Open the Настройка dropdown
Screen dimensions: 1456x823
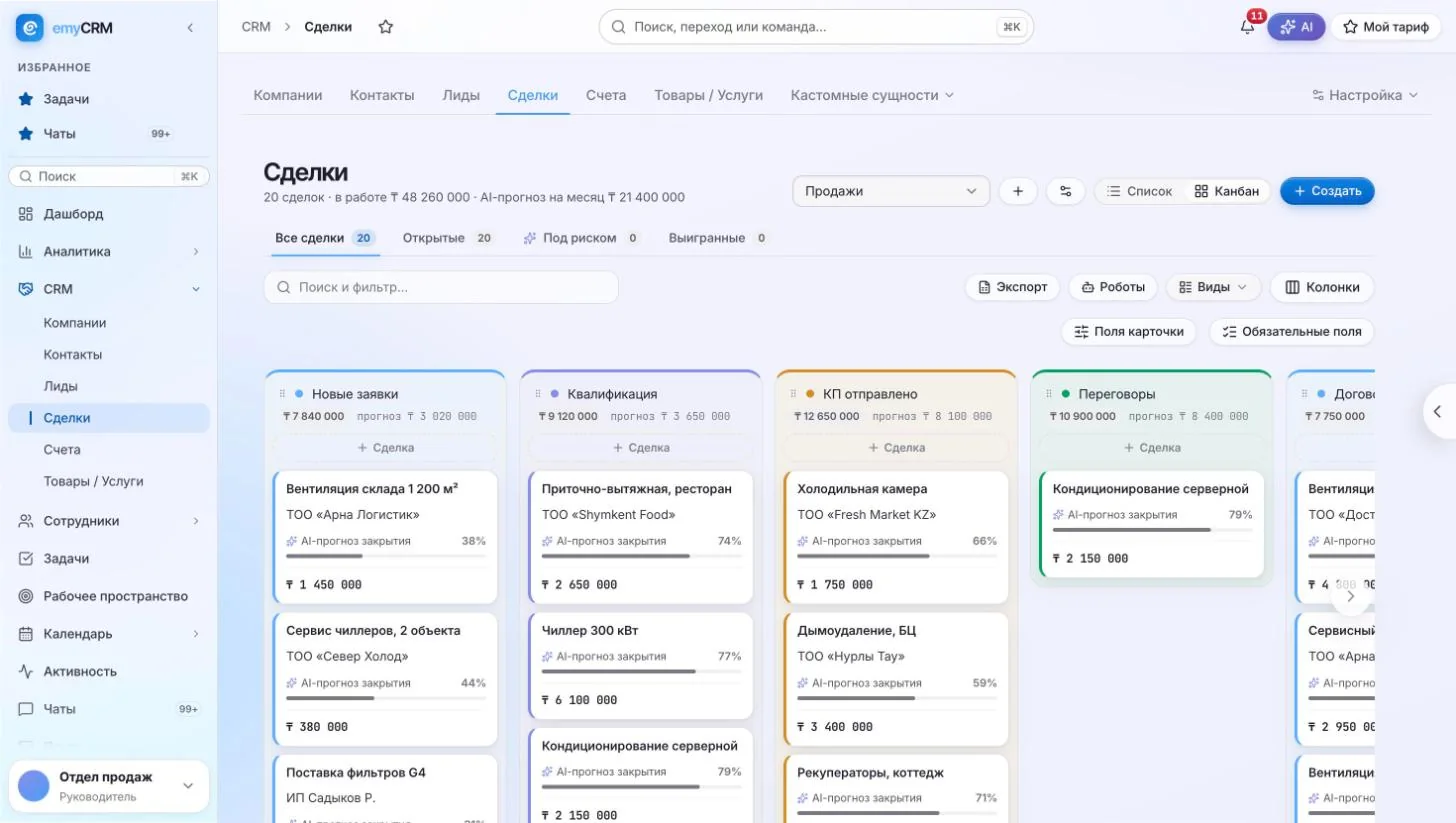coord(1365,95)
